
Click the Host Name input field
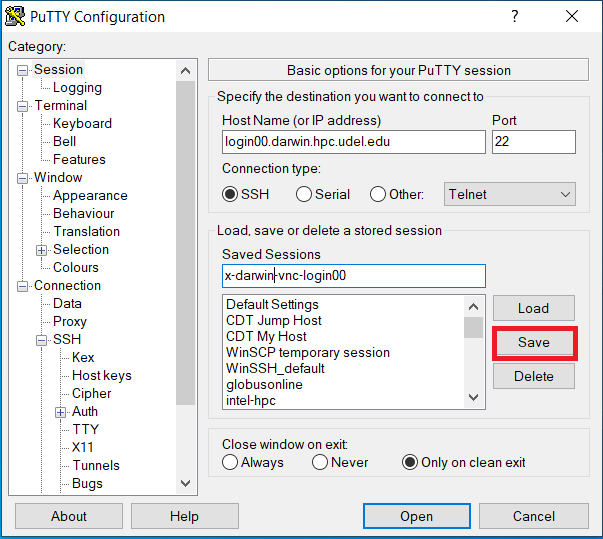click(x=353, y=142)
